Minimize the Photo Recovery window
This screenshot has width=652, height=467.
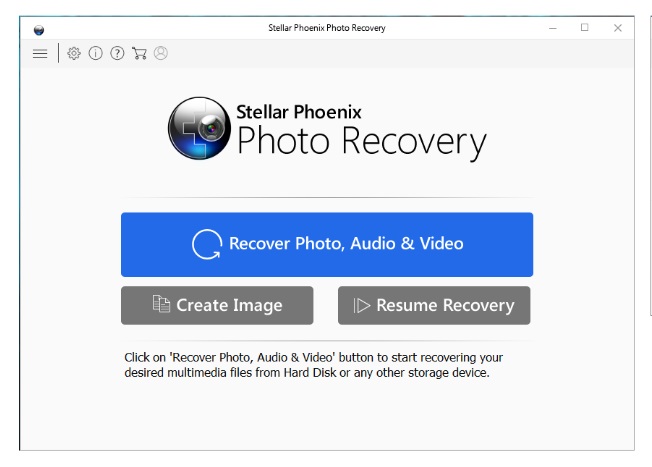(553, 28)
